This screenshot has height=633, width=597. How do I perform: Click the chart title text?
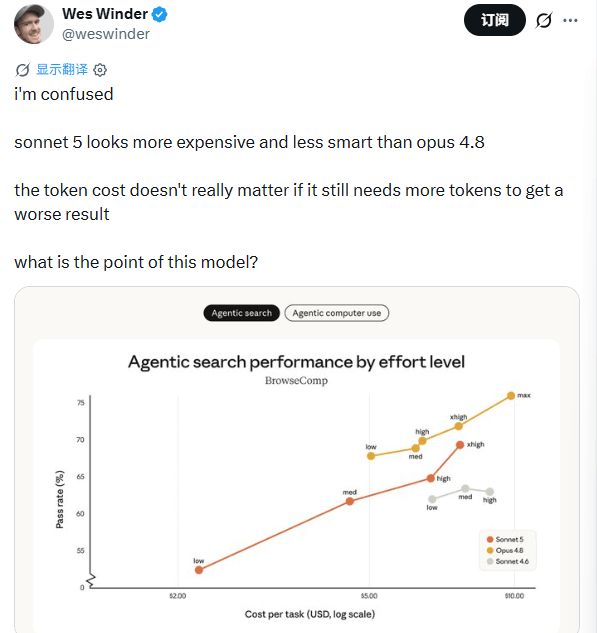[296, 362]
